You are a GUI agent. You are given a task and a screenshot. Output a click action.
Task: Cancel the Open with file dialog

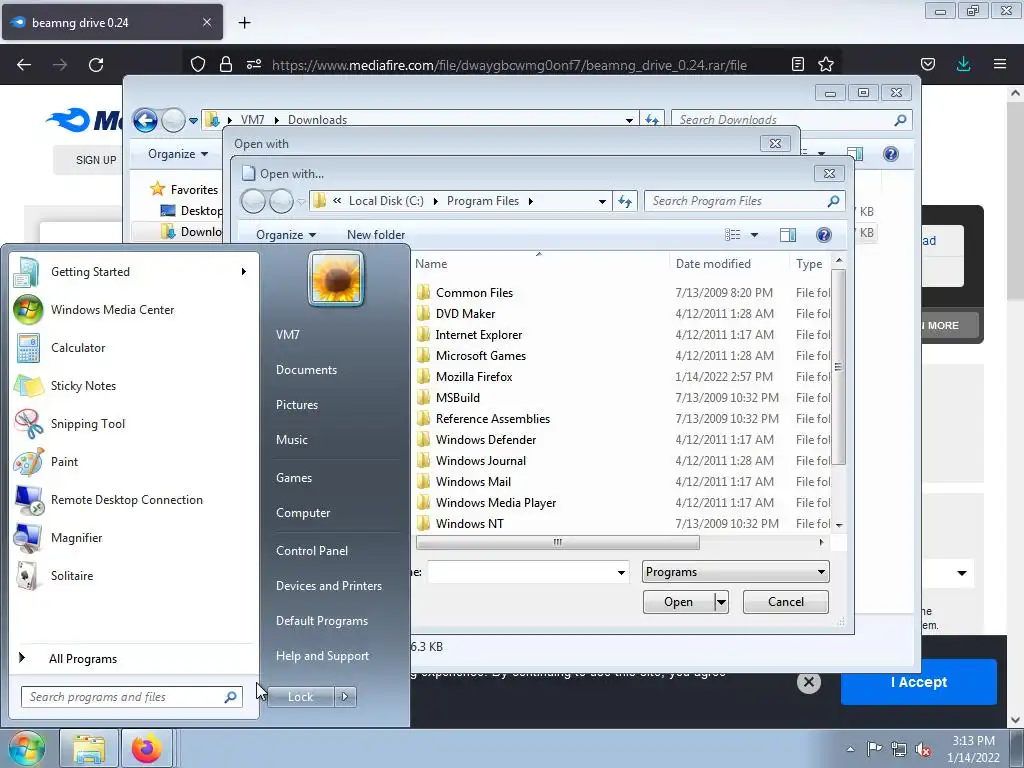pyautogui.click(x=786, y=602)
